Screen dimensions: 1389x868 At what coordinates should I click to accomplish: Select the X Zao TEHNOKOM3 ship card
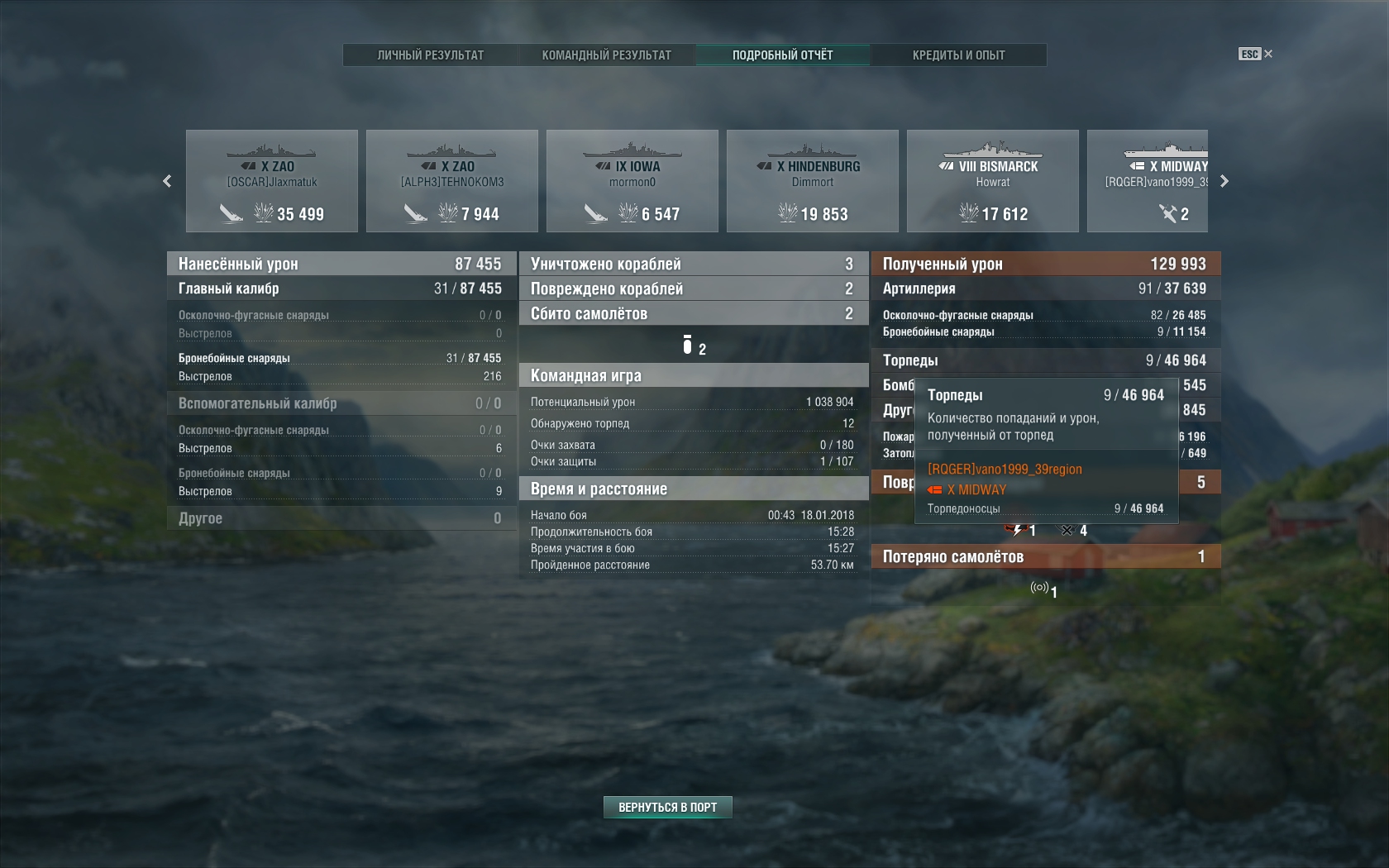point(452,181)
